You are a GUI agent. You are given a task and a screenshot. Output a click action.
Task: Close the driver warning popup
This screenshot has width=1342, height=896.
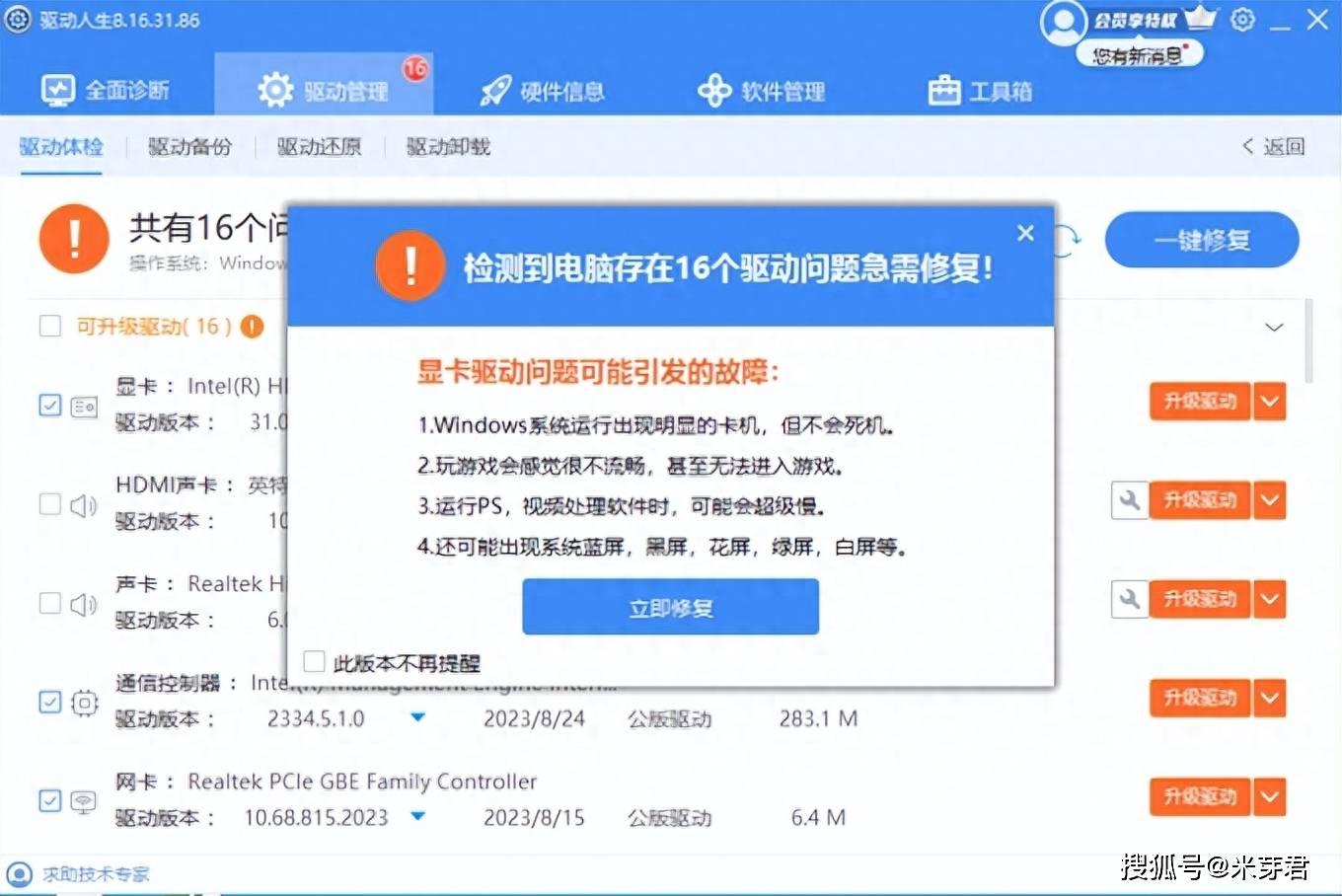tap(1025, 233)
